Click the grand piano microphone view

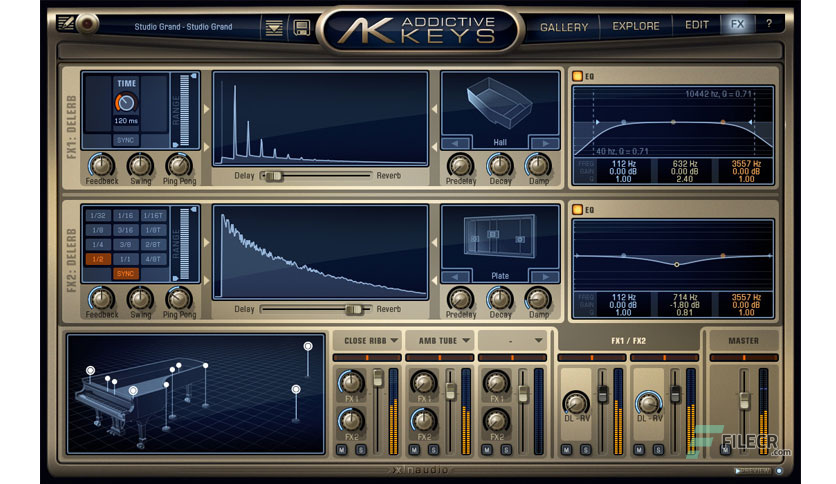click(x=196, y=393)
